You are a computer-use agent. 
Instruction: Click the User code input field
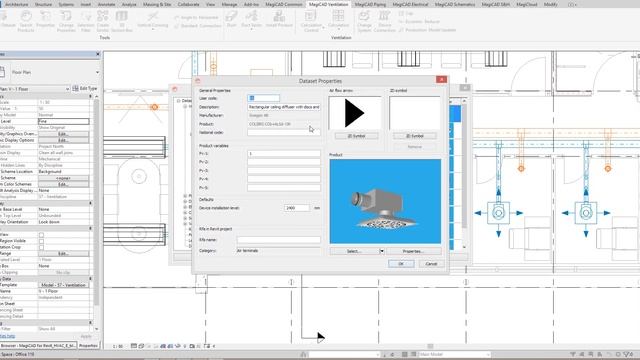[x=264, y=98]
